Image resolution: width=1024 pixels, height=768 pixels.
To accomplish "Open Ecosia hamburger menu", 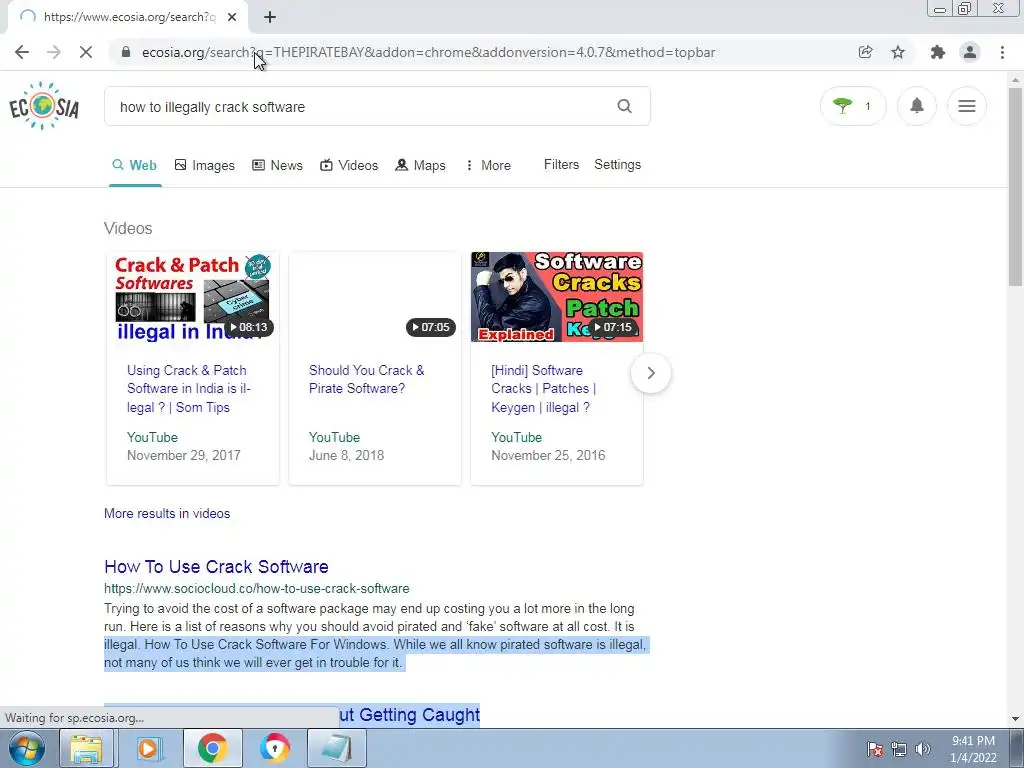I will 967,106.
